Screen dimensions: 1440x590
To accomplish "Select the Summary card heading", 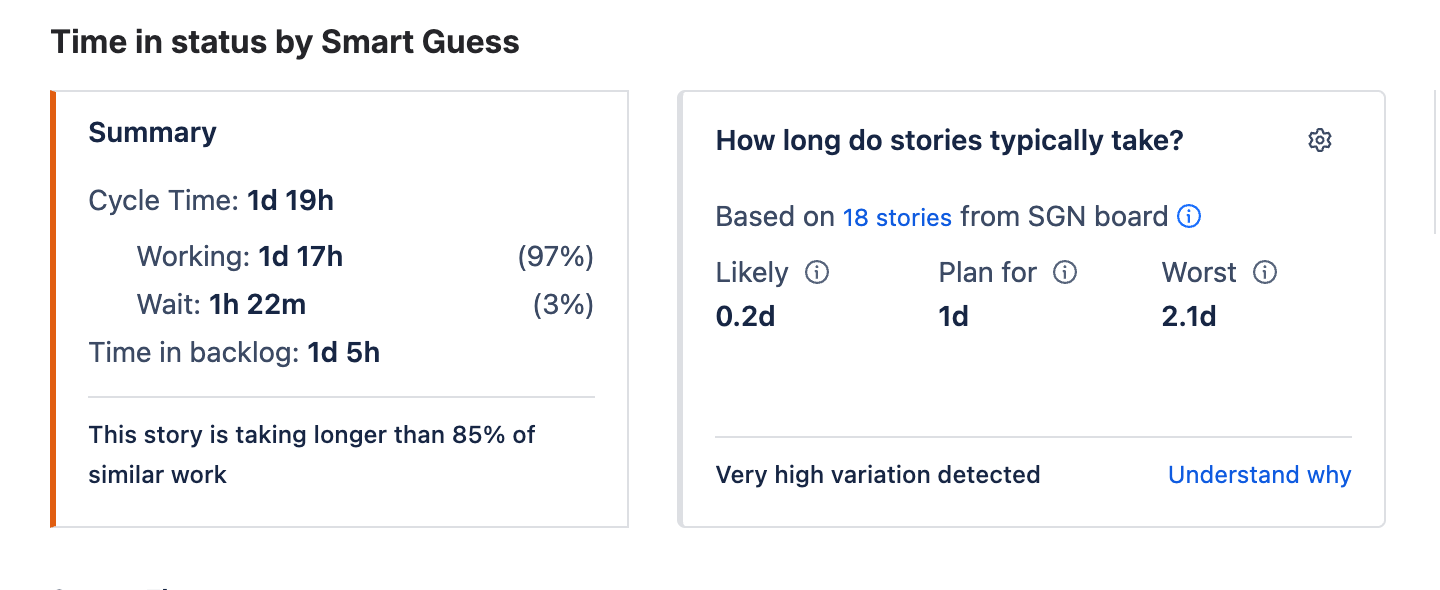I will tap(152, 133).
